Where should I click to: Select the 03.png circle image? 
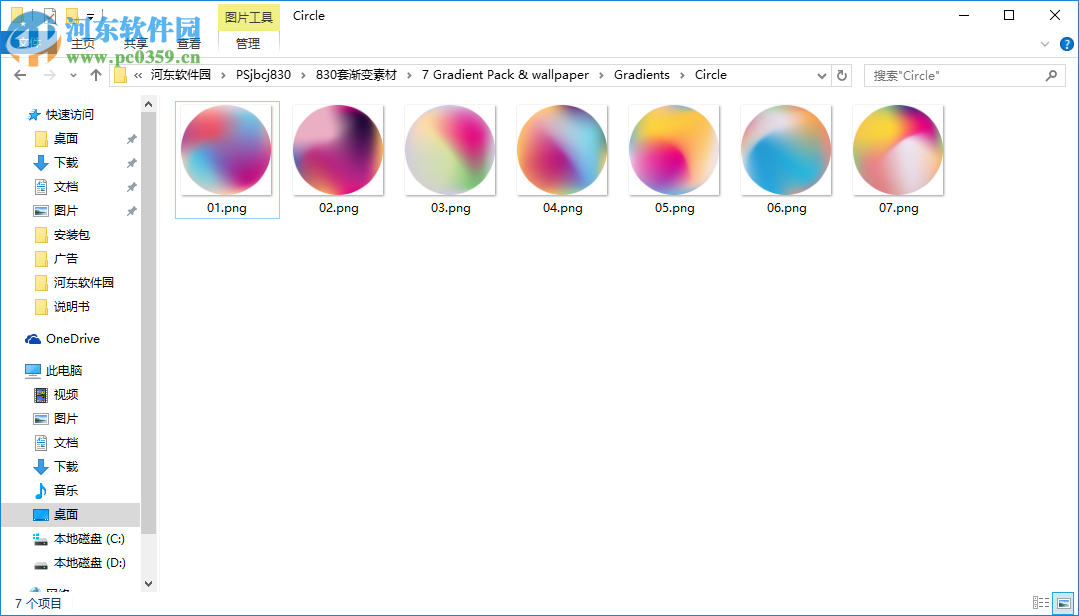[450, 150]
